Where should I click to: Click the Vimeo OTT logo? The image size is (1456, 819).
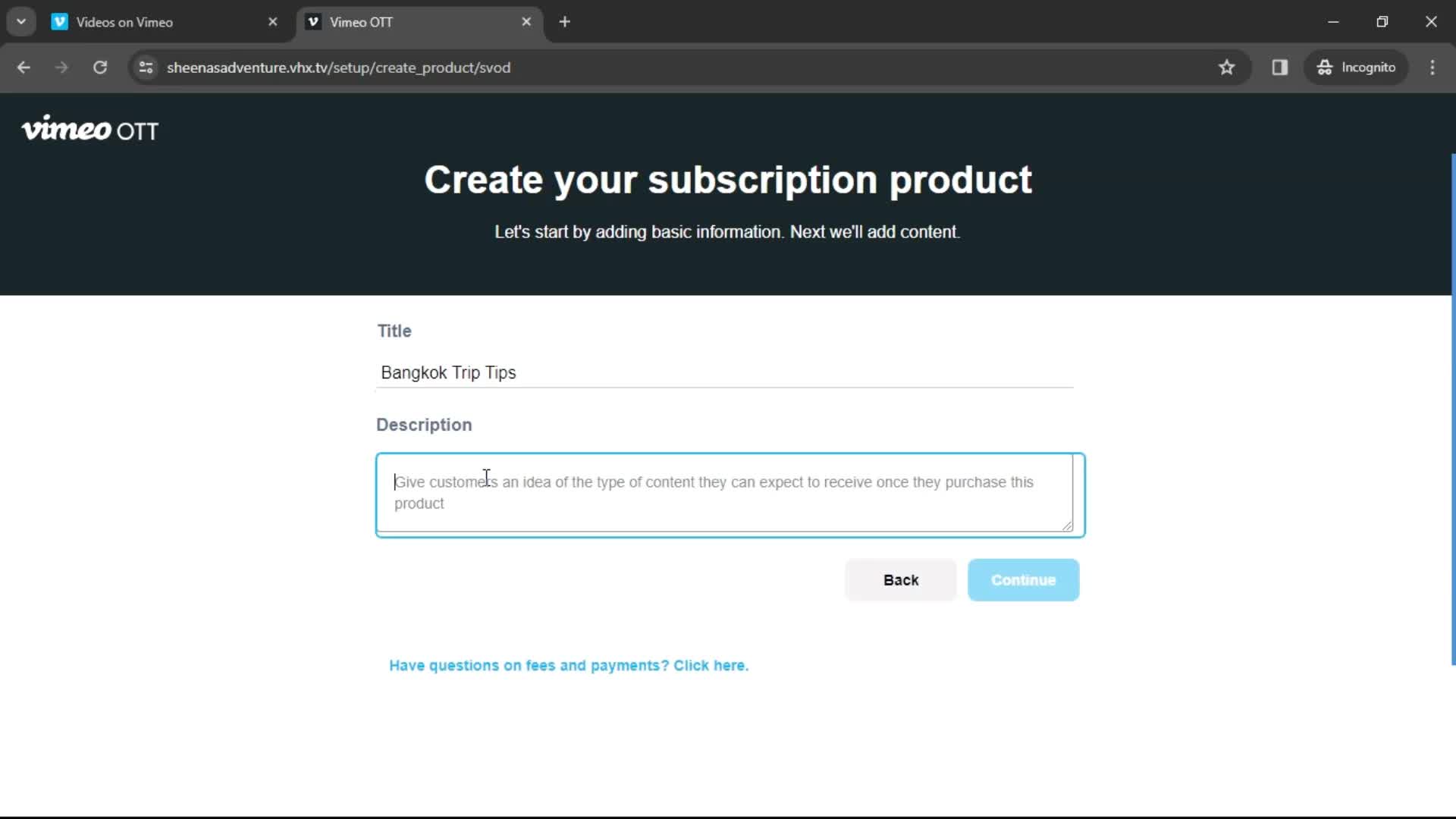pyautogui.click(x=89, y=129)
